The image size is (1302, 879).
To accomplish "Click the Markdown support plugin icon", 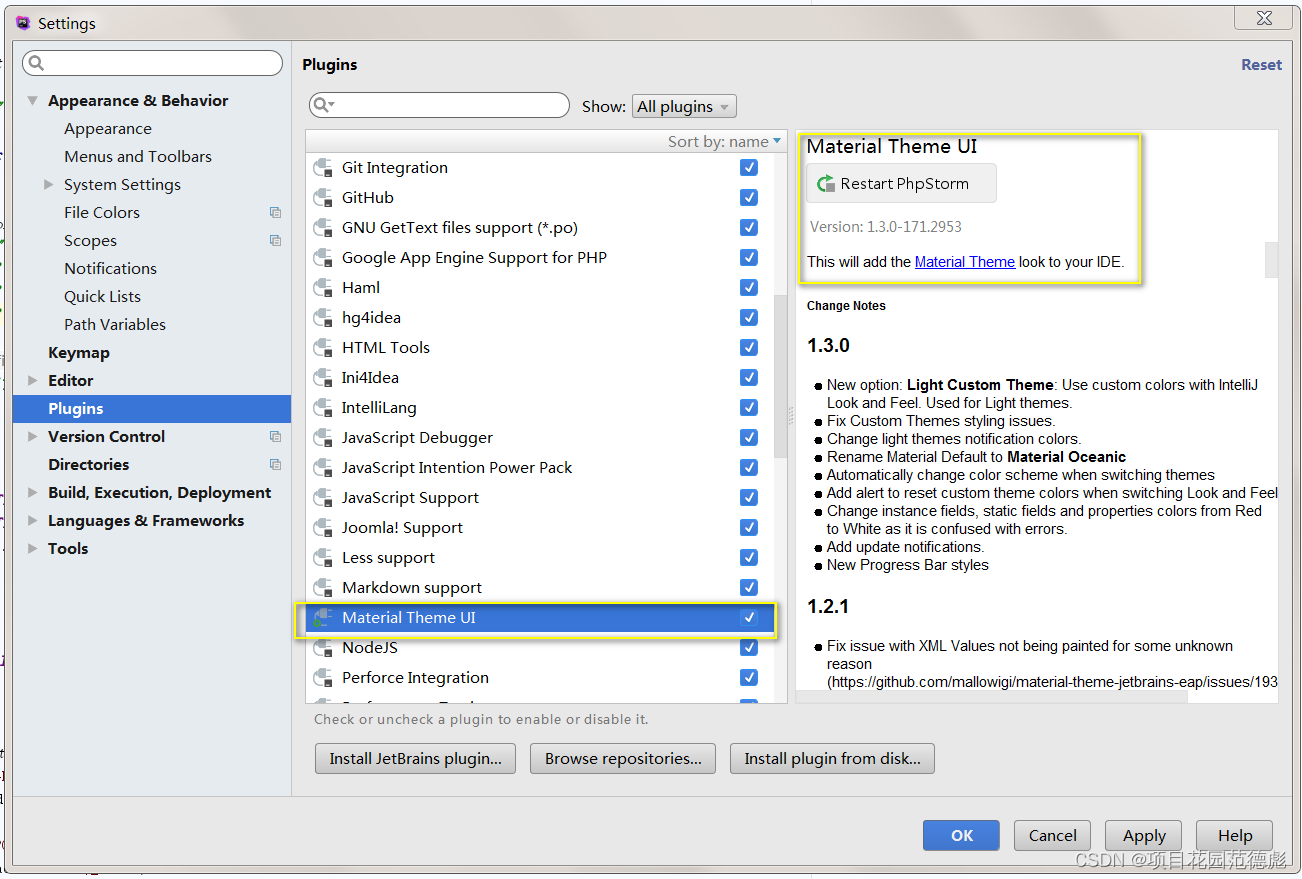I will pos(323,588).
